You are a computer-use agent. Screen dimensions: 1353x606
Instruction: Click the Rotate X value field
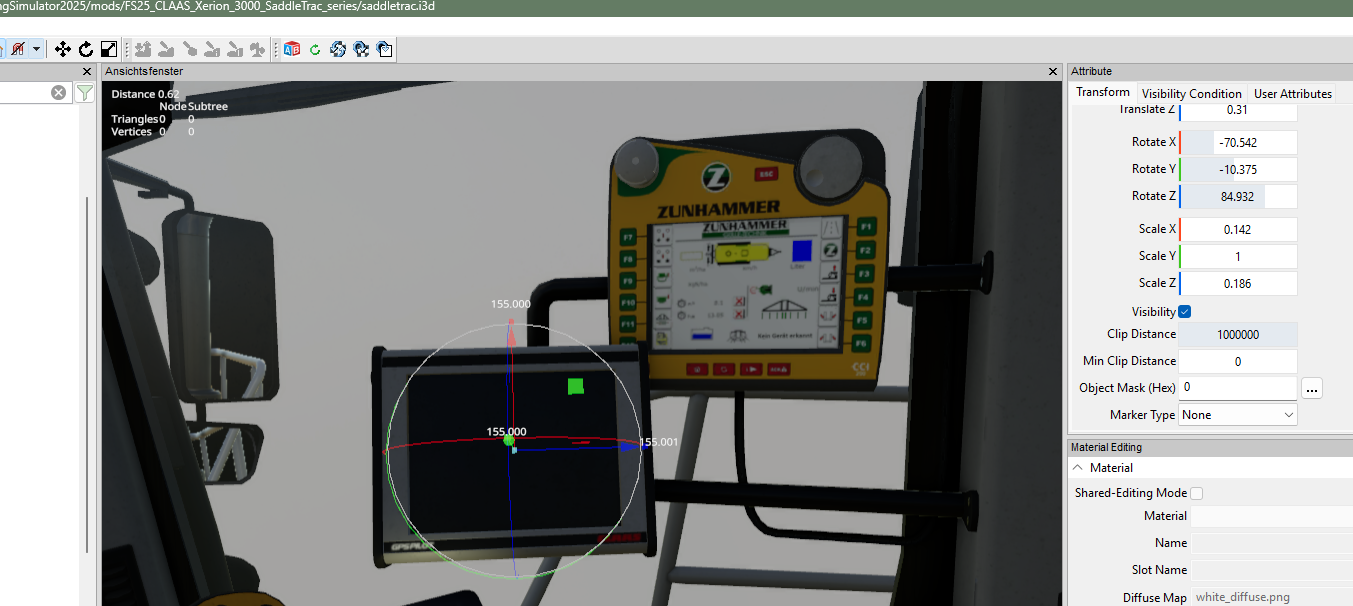point(1238,143)
